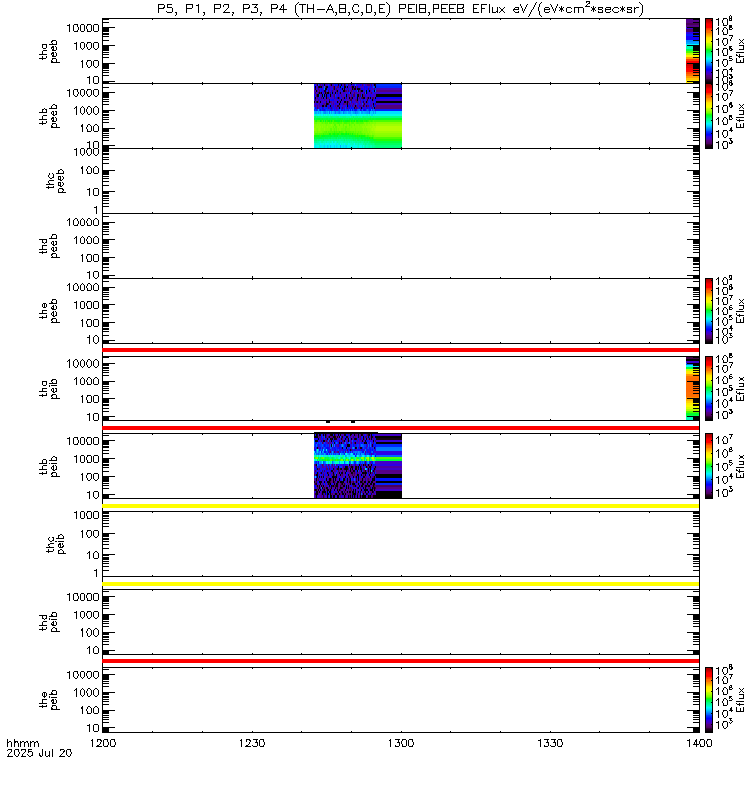Screen dimensions: 750x800
Task: Click the 'Eflux' label beside thb peib color bar
Action: pyautogui.click(x=740, y=466)
